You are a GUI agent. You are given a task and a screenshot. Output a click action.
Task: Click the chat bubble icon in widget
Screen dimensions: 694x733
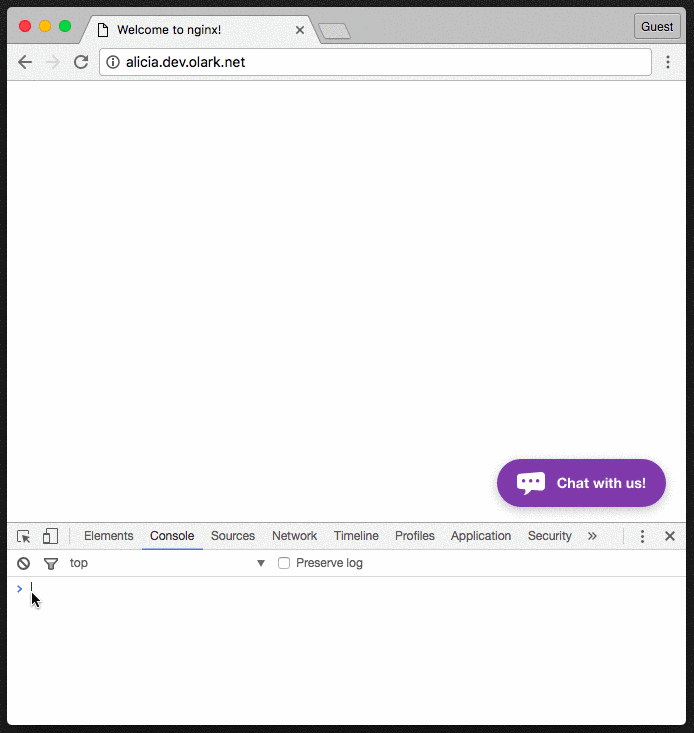pyautogui.click(x=531, y=483)
